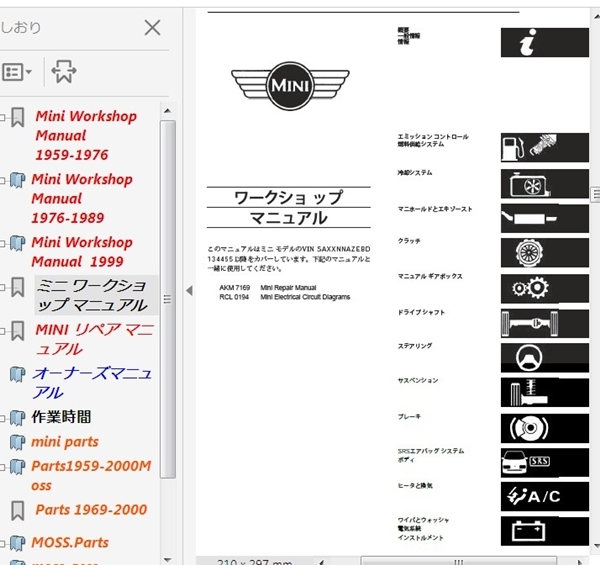The image size is (600, 565).
Task: Click the drive shaft (ドライブシャフト) icon
Action: pos(545,324)
